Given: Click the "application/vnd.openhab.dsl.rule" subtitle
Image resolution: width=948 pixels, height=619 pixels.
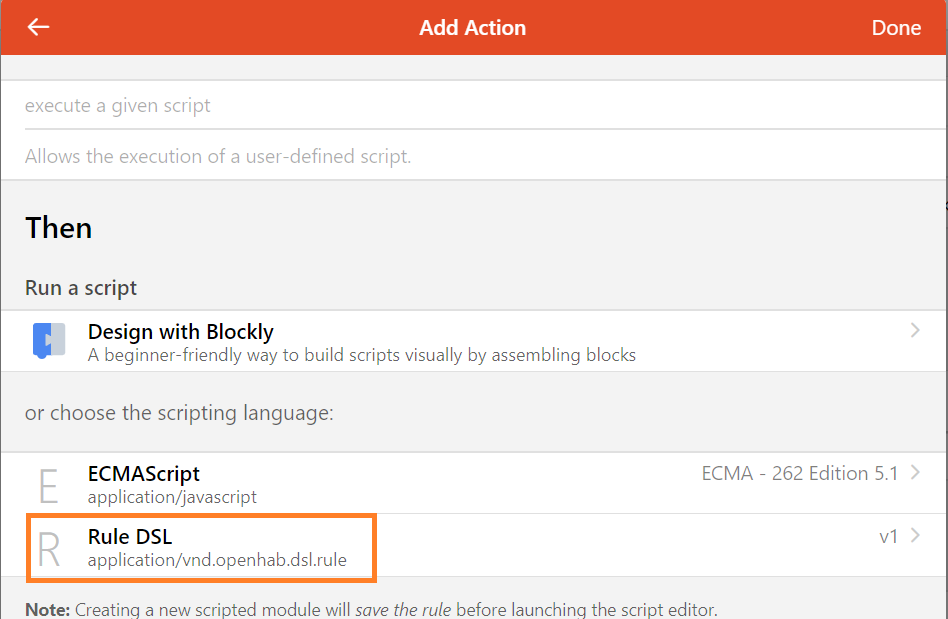Looking at the screenshot, I should coord(217,560).
